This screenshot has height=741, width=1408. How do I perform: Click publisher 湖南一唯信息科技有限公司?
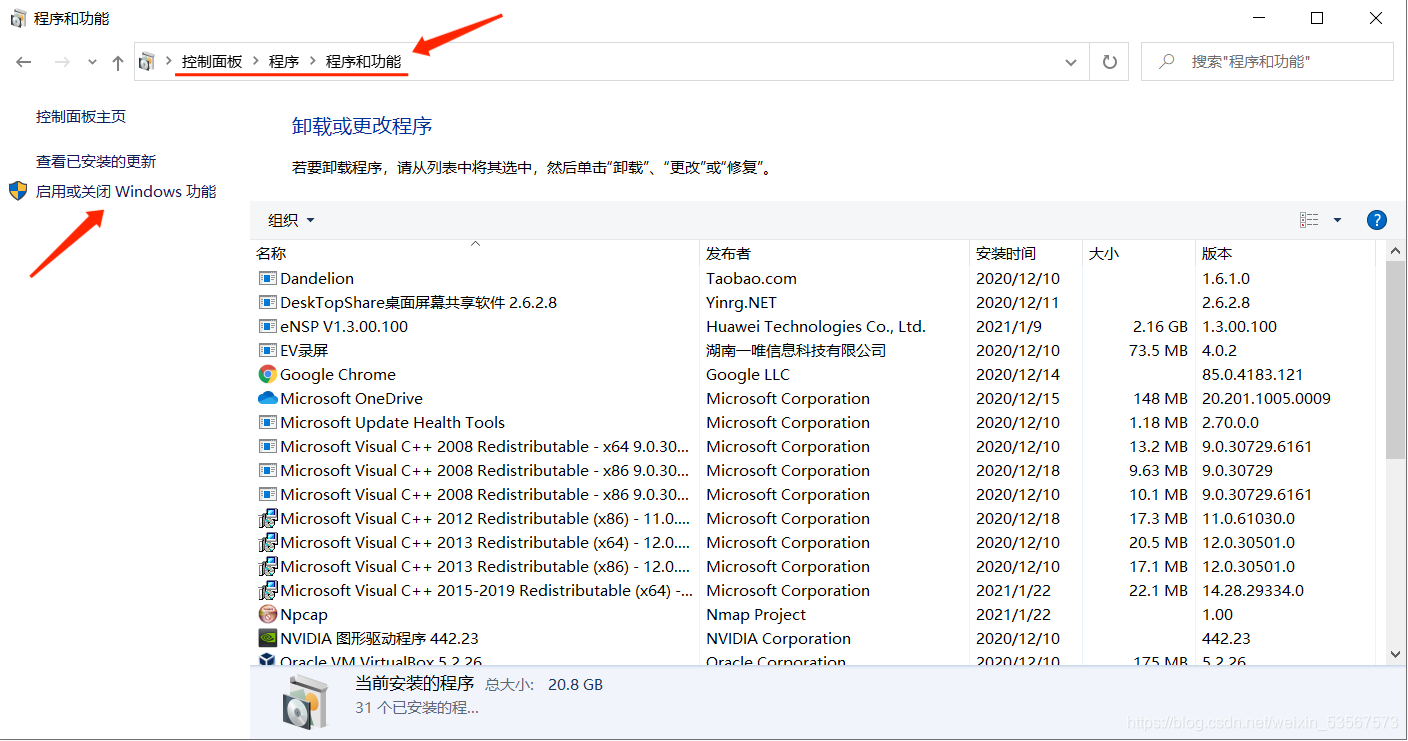point(796,350)
